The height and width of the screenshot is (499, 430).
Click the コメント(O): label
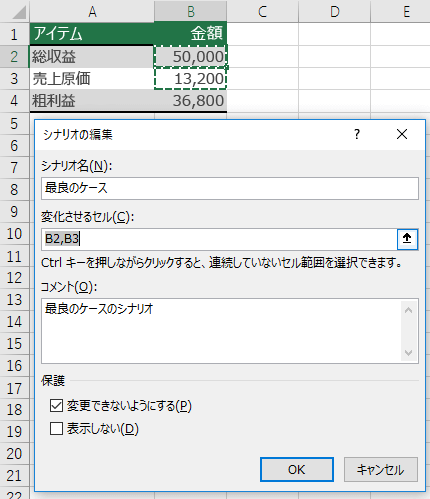click(69, 287)
